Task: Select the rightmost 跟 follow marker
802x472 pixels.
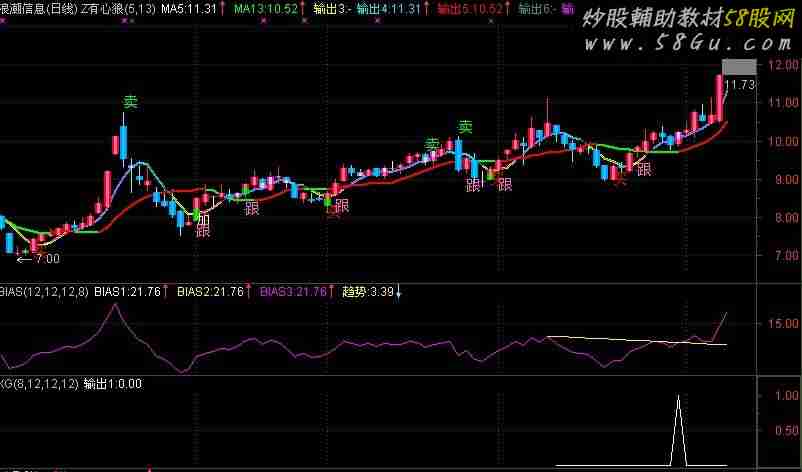Action: click(x=644, y=169)
